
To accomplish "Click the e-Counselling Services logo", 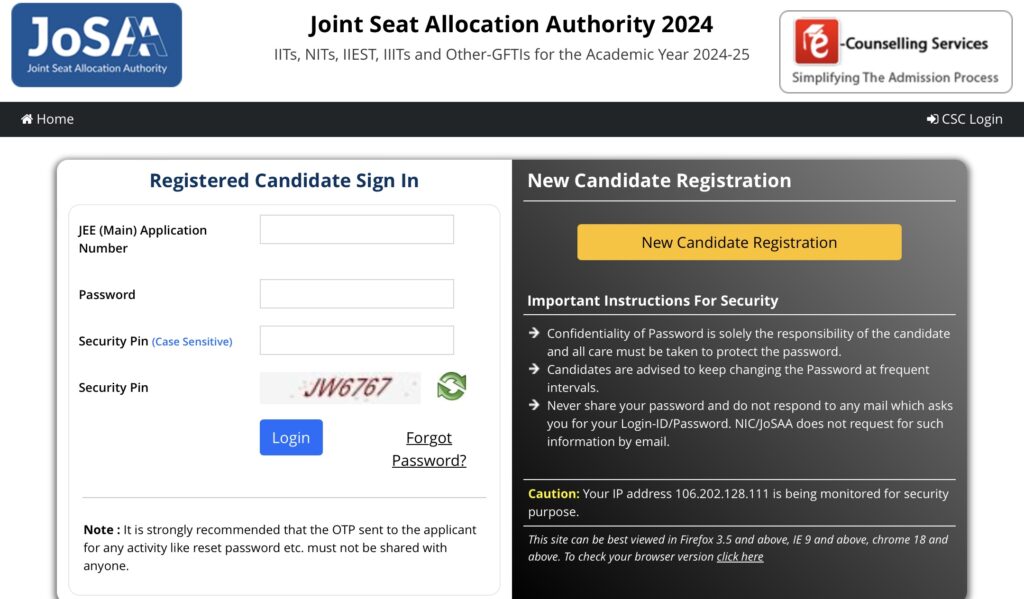I will 895,52.
